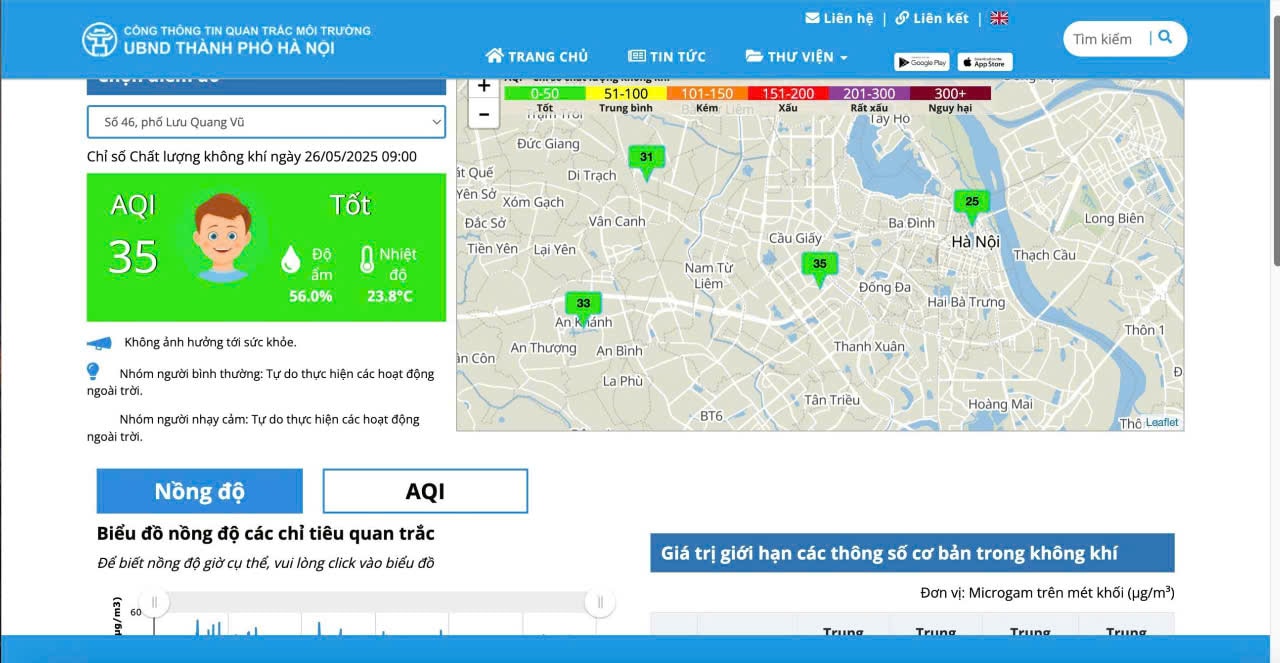This screenshot has height=663, width=1280.
Task: Open the station dropdown Số 46, phố Lưu Quang Vũ
Action: pyautogui.click(x=266, y=122)
